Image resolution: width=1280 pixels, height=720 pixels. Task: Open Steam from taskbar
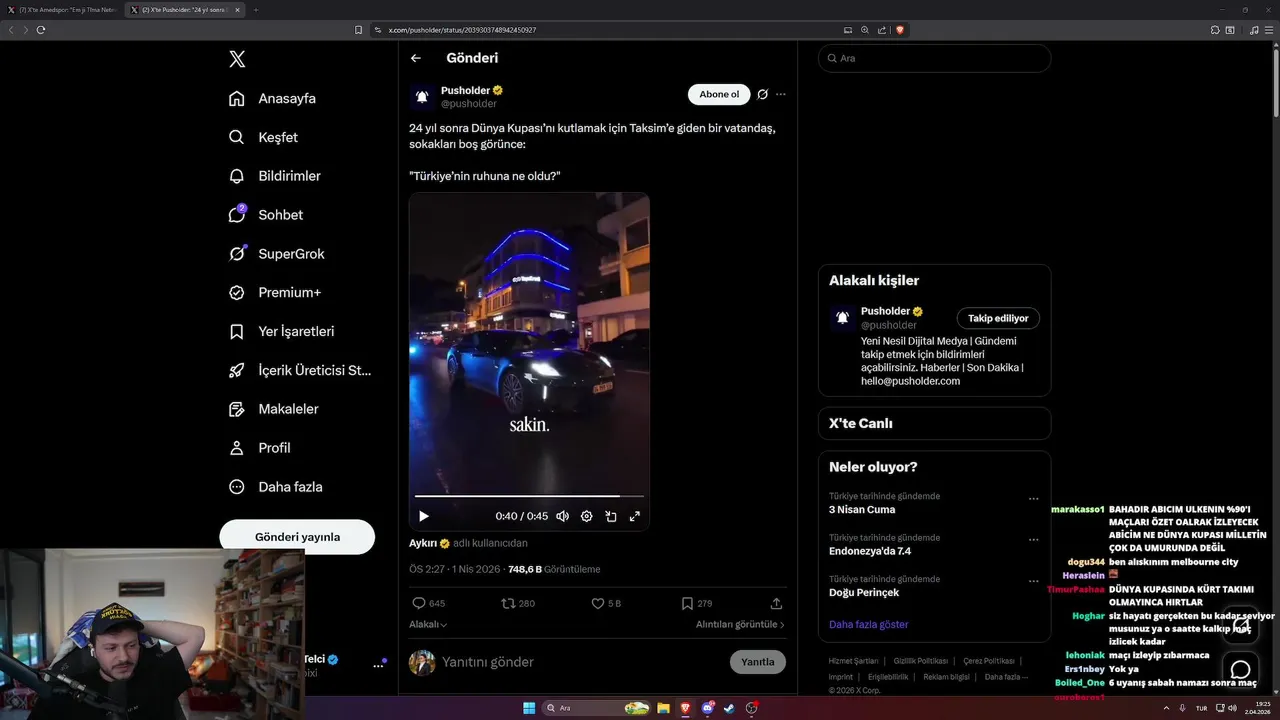point(729,708)
